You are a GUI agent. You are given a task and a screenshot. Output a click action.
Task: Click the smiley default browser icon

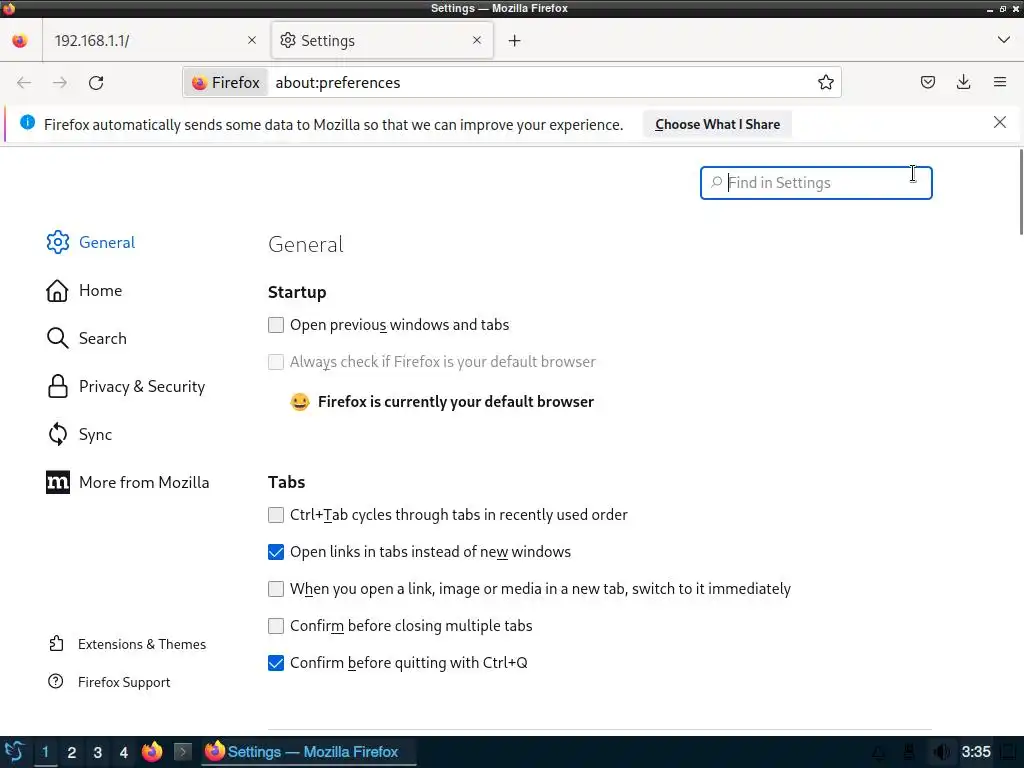(300, 402)
